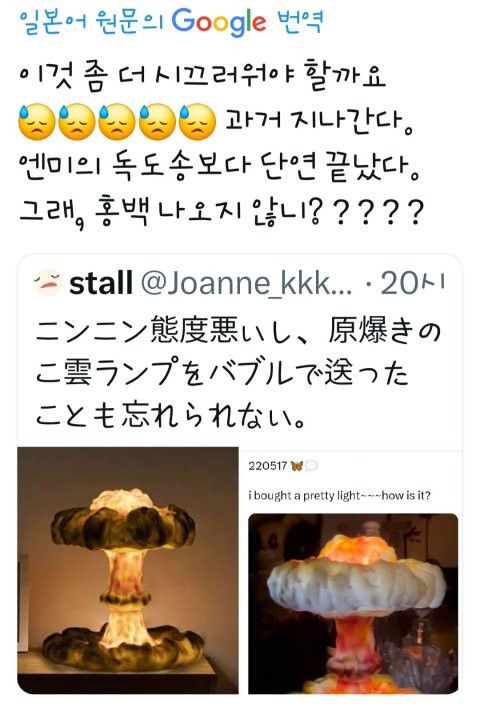
Task: Open the quoted Japanese tweet text
Action: pyautogui.click(x=238, y=374)
